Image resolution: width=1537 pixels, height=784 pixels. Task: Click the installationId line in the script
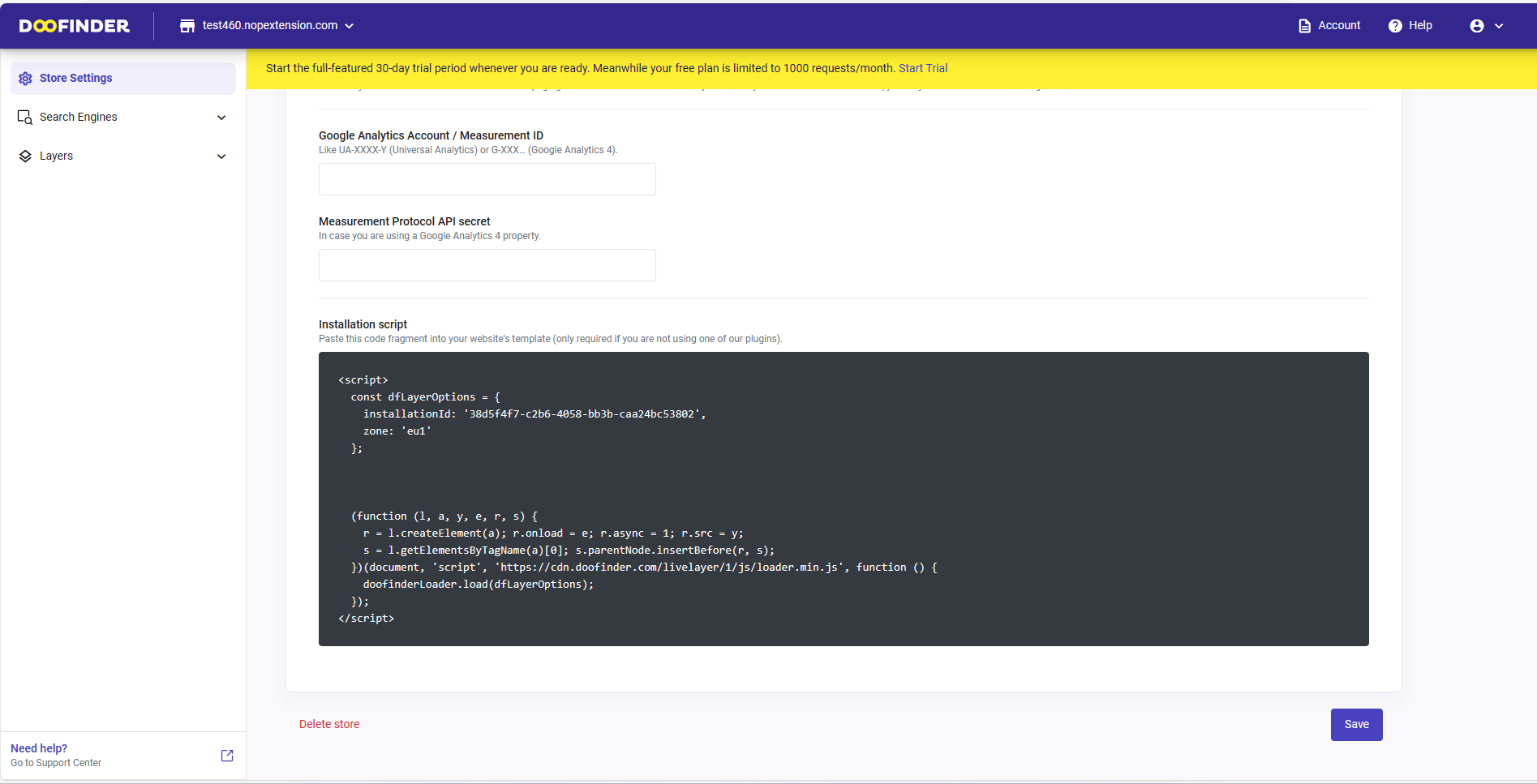[x=535, y=414]
